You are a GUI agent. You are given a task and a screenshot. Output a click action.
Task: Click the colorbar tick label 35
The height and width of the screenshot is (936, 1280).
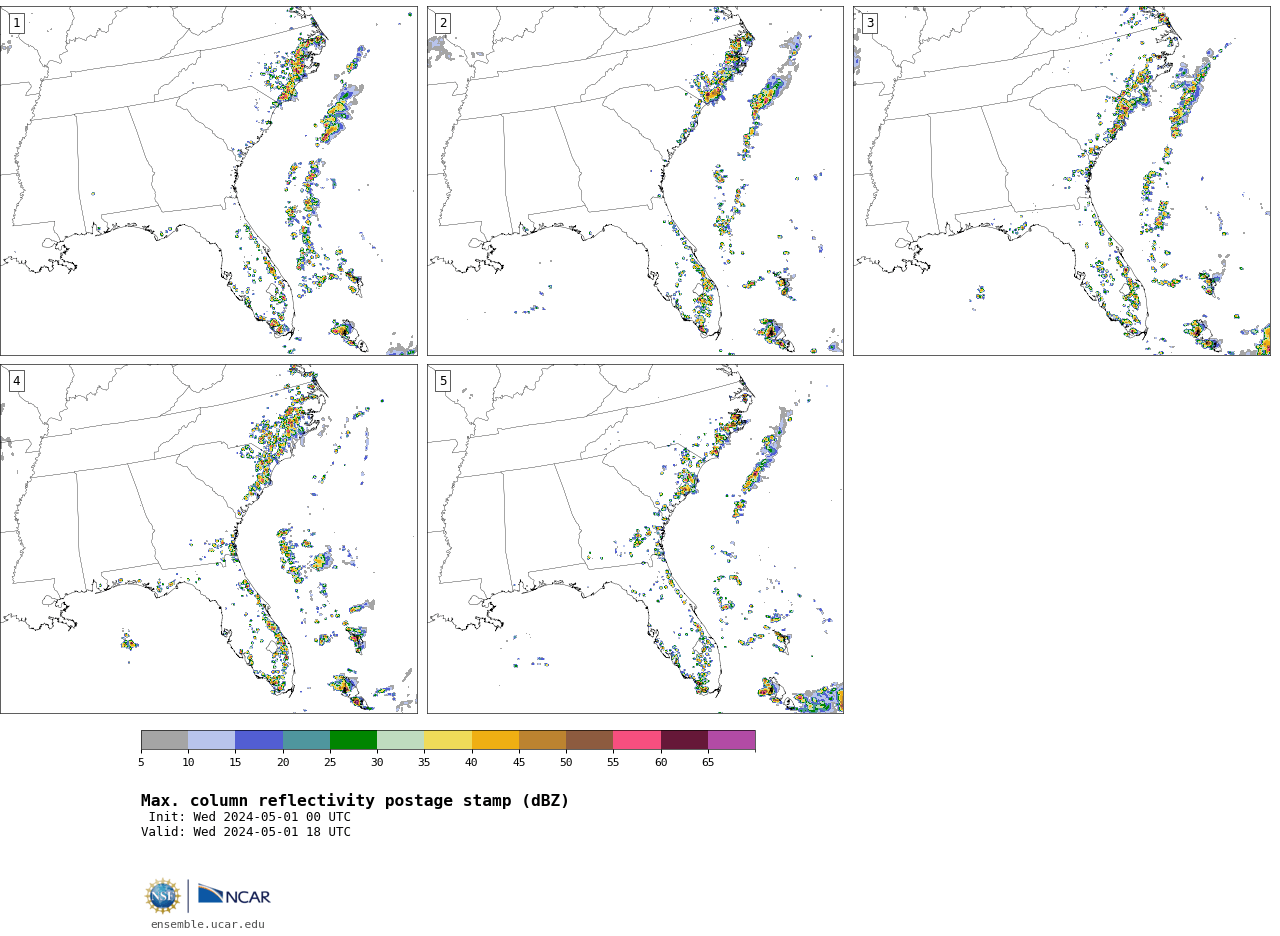point(424,763)
